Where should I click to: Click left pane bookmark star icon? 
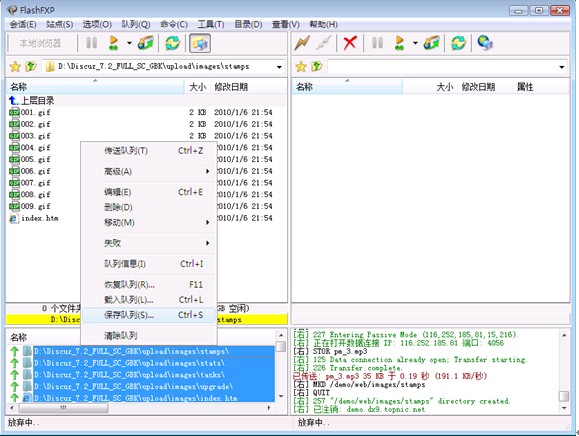pos(15,66)
